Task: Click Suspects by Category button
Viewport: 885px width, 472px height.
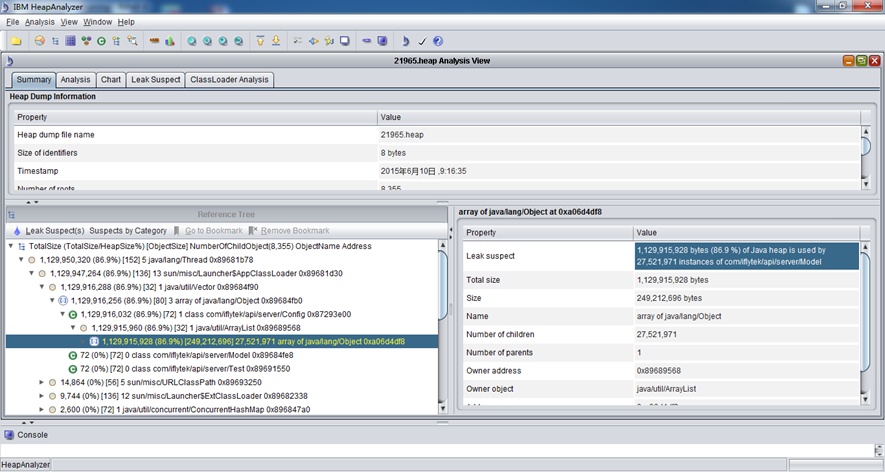Action: pyautogui.click(x=128, y=230)
